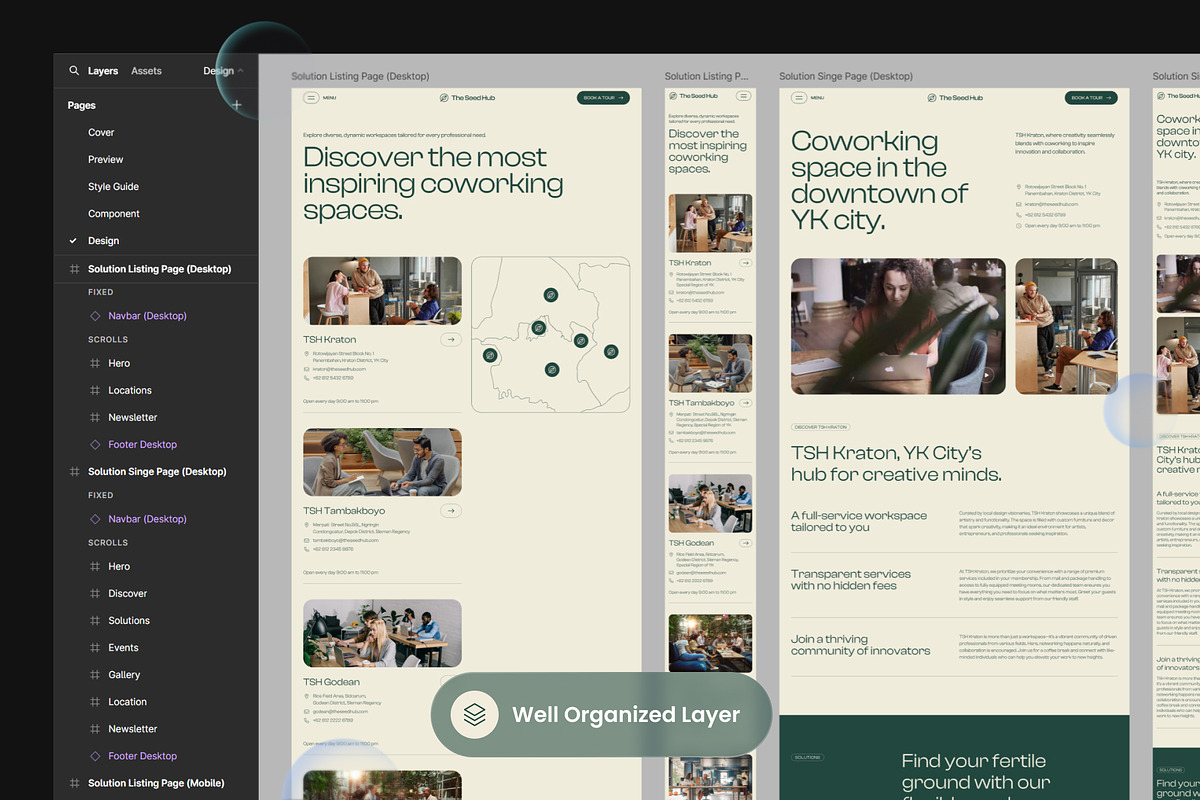Select the arrow icon next to TSH Tambakboyo on desktop
Screen dimensions: 1200x800
(x=451, y=511)
